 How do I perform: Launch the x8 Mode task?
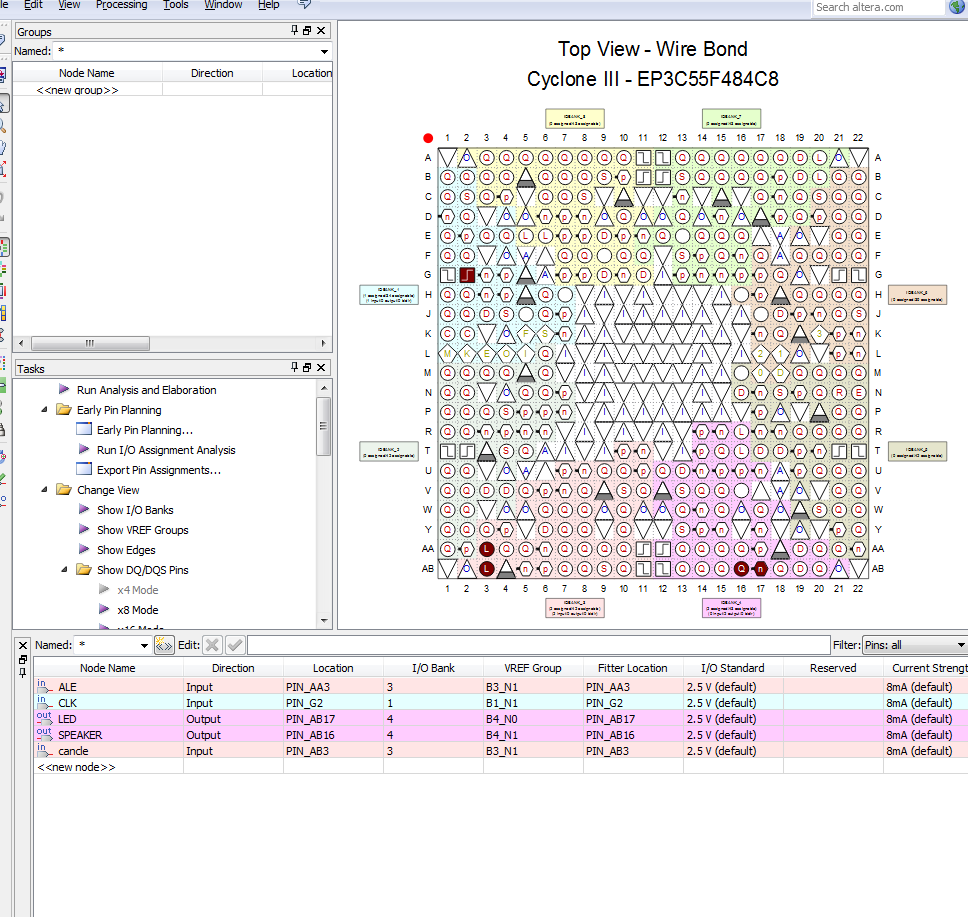point(138,610)
